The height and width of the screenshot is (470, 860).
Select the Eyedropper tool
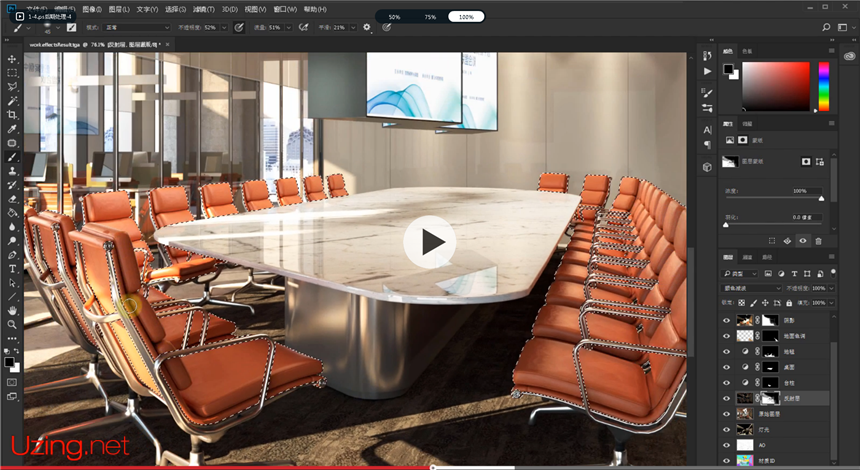(12, 129)
